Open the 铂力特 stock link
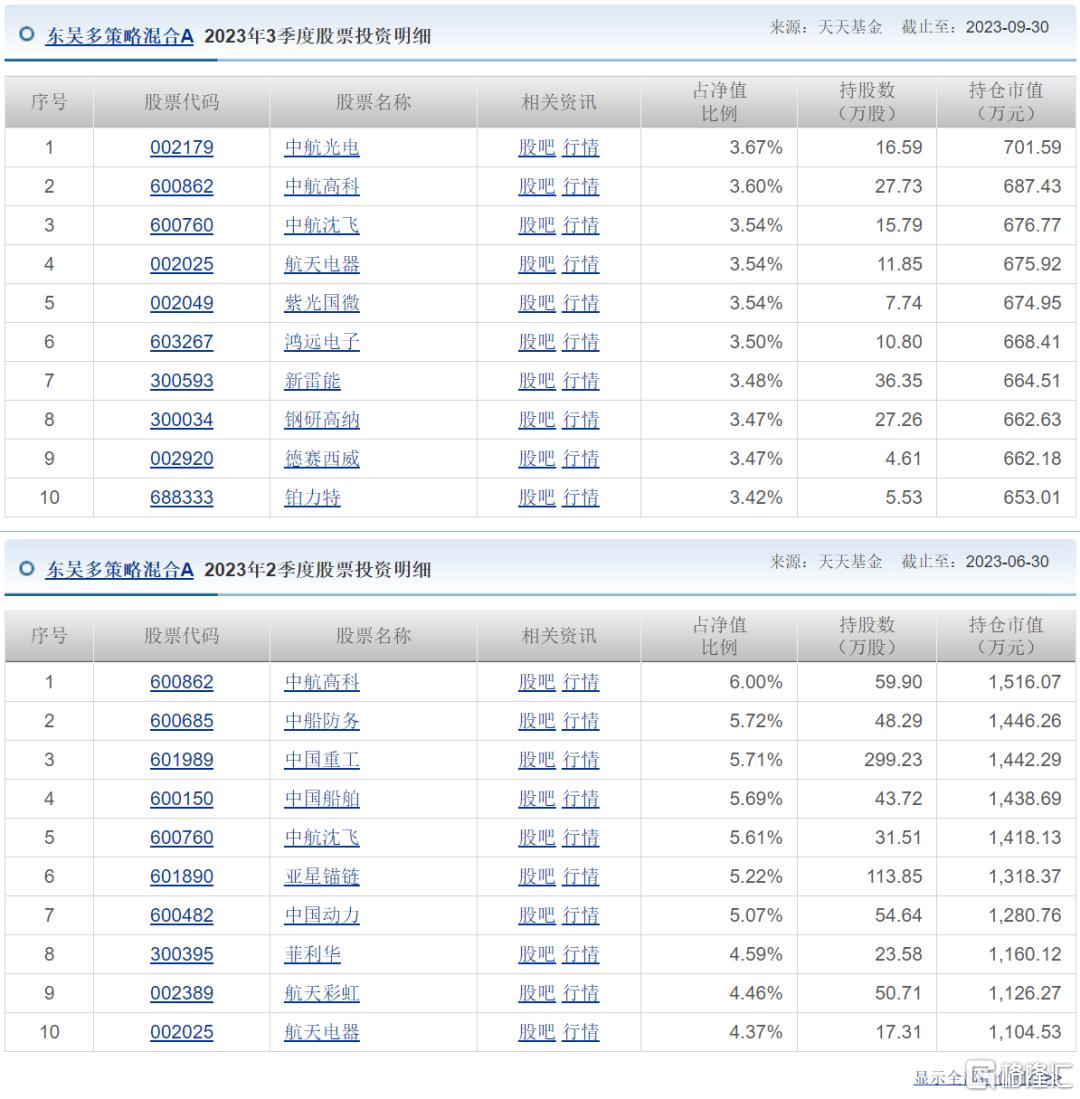The image size is (1080, 1099). [312, 498]
